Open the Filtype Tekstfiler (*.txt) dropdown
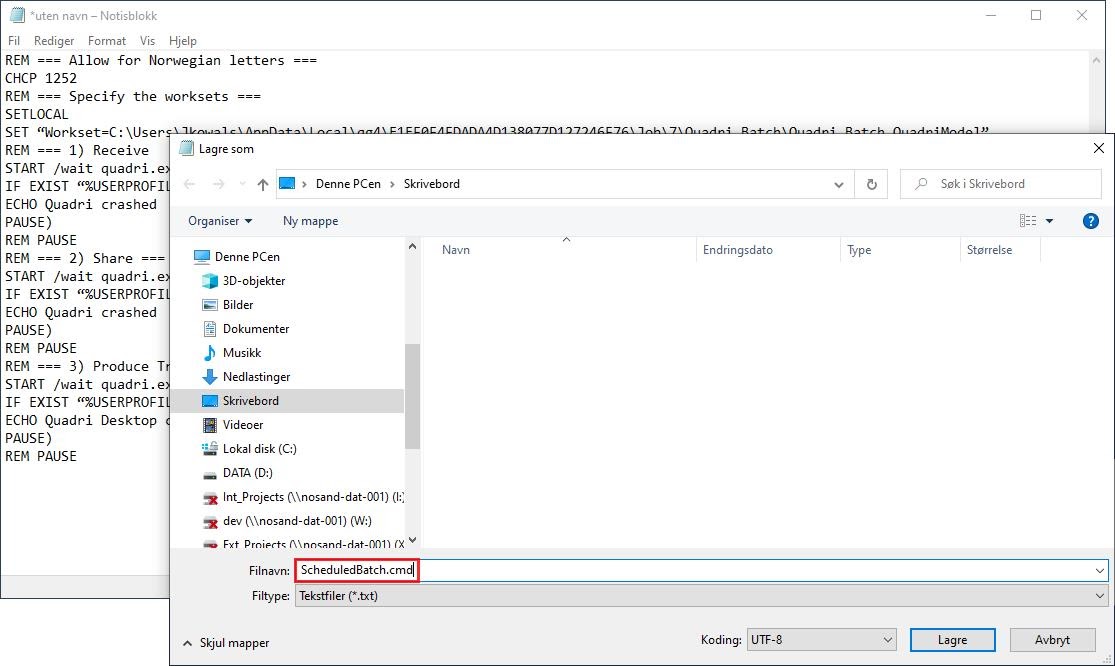 (x=701, y=596)
